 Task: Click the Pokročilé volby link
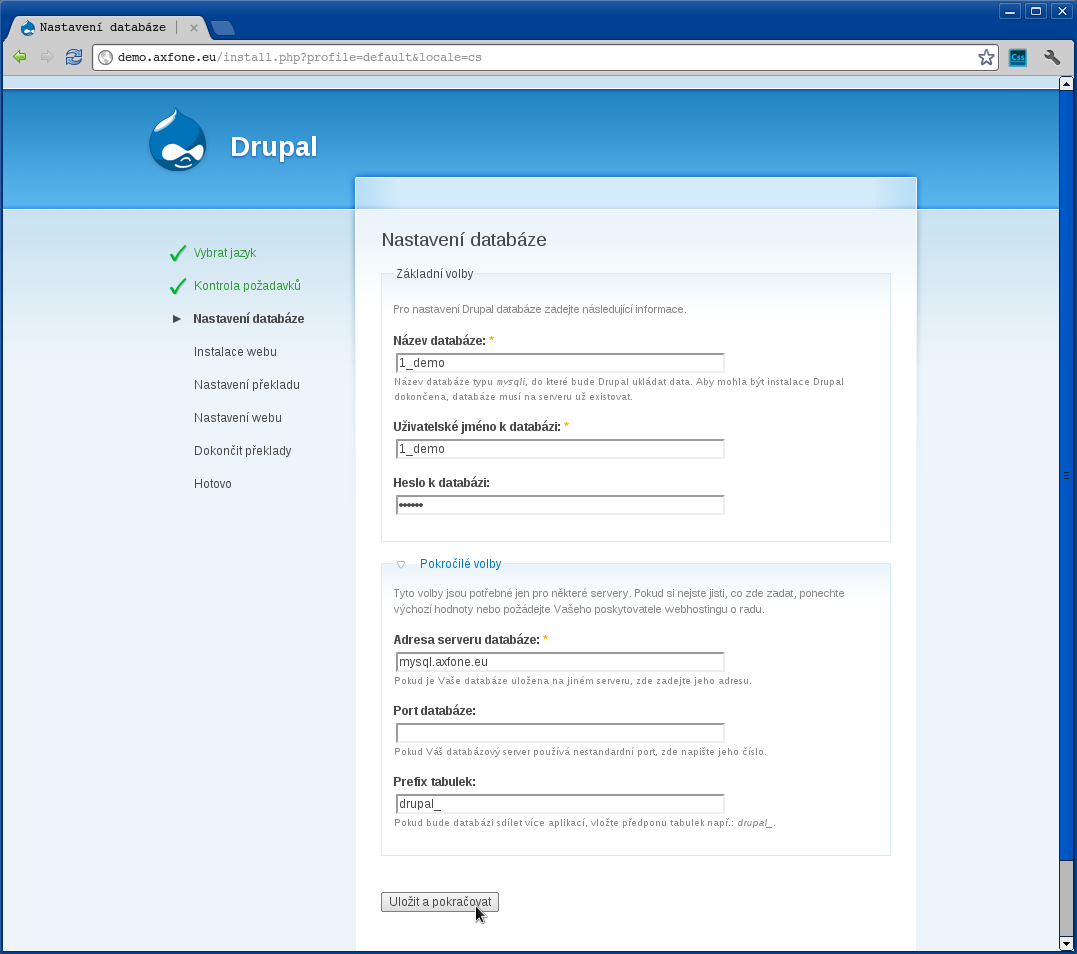click(x=460, y=564)
